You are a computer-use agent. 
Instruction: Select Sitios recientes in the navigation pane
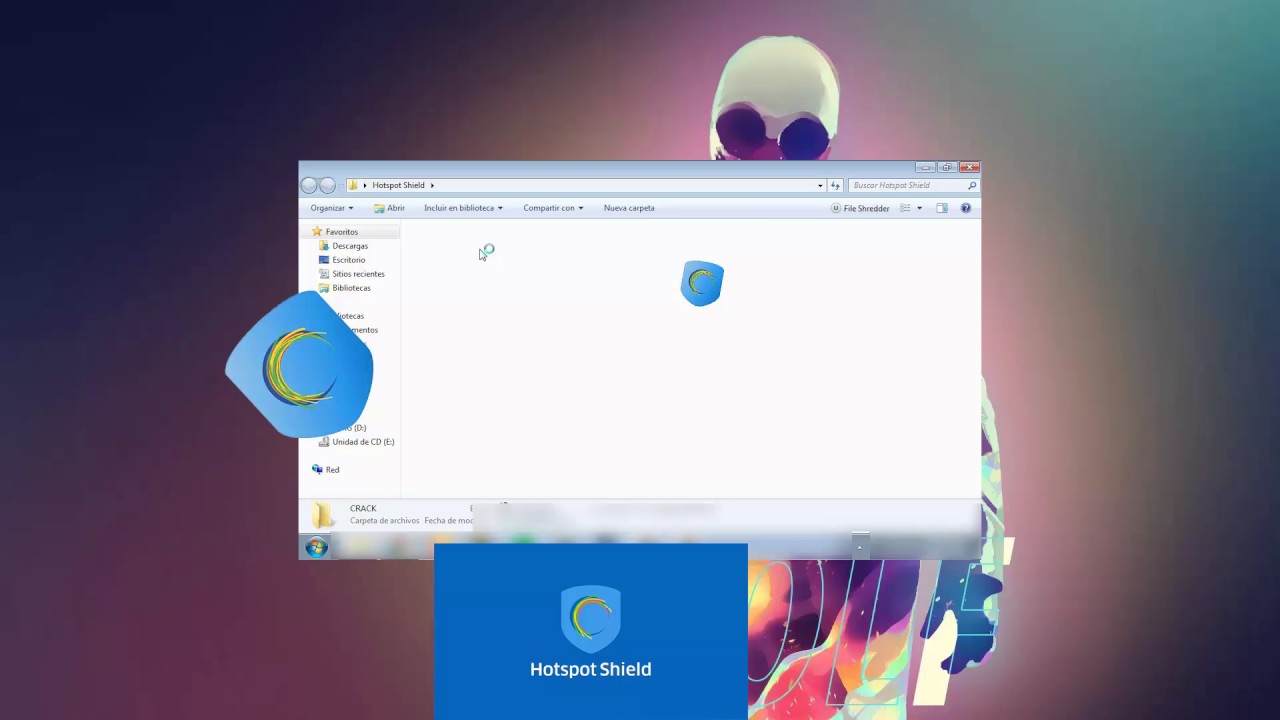[x=358, y=274]
